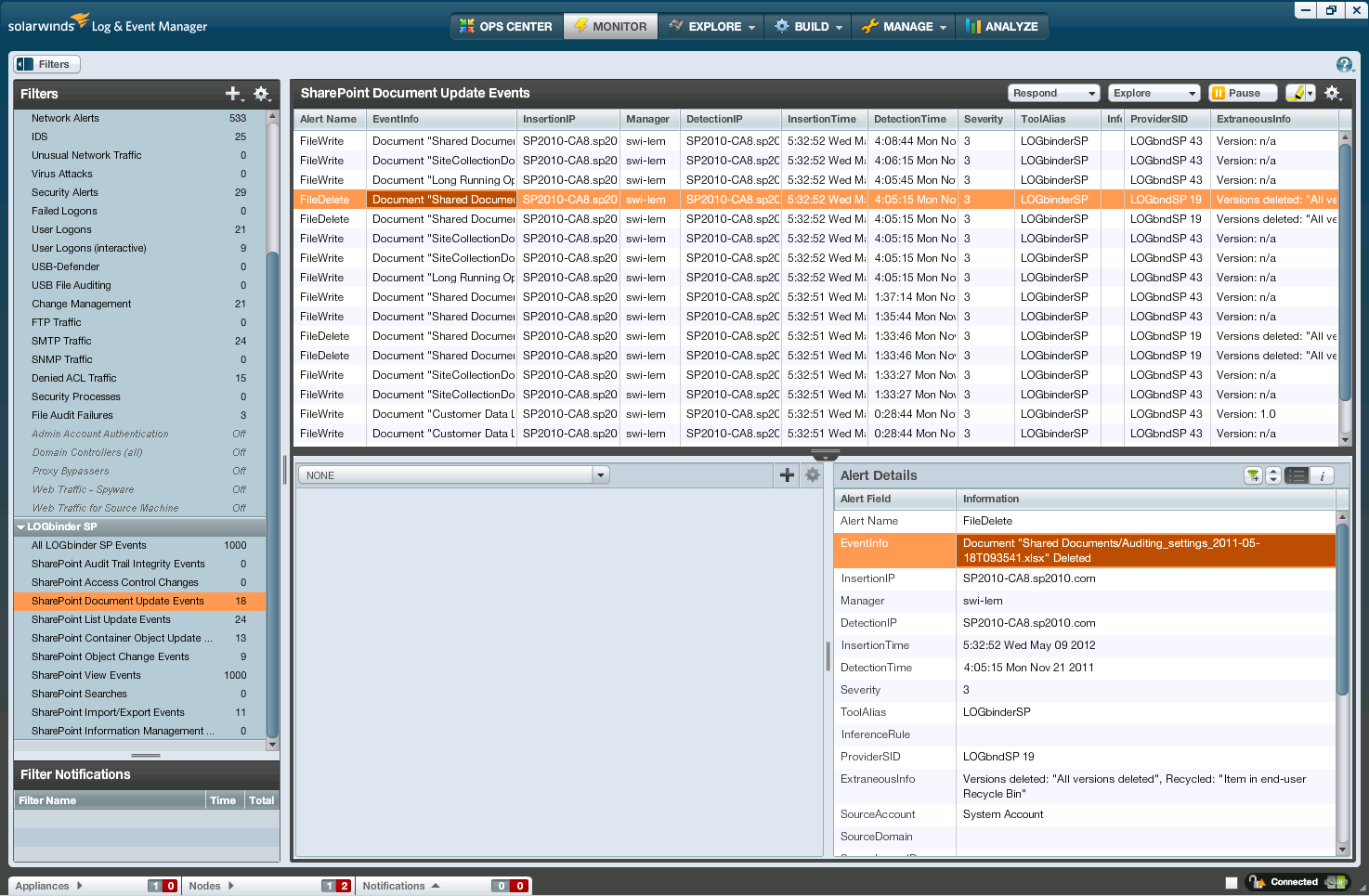Open MANAGE menu

pos(904,26)
